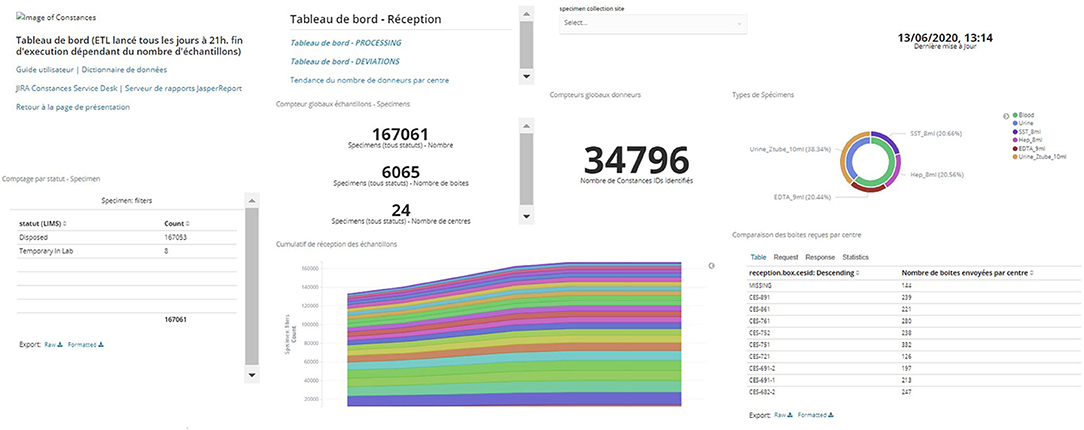Viewport: 1084px width, 430px height.
Task: Open Tableau de bord - DEVIATIONS link
Action: 345,62
